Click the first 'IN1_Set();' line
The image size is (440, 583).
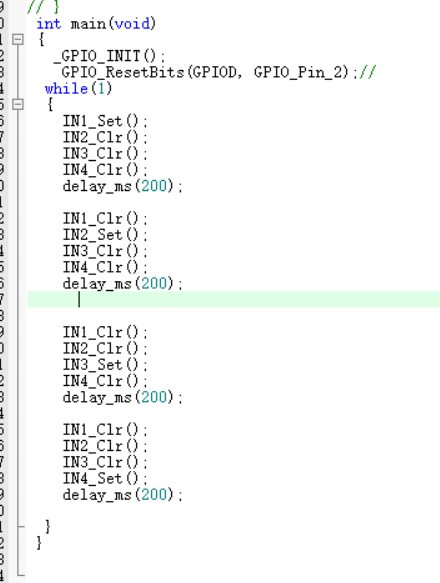click(105, 121)
